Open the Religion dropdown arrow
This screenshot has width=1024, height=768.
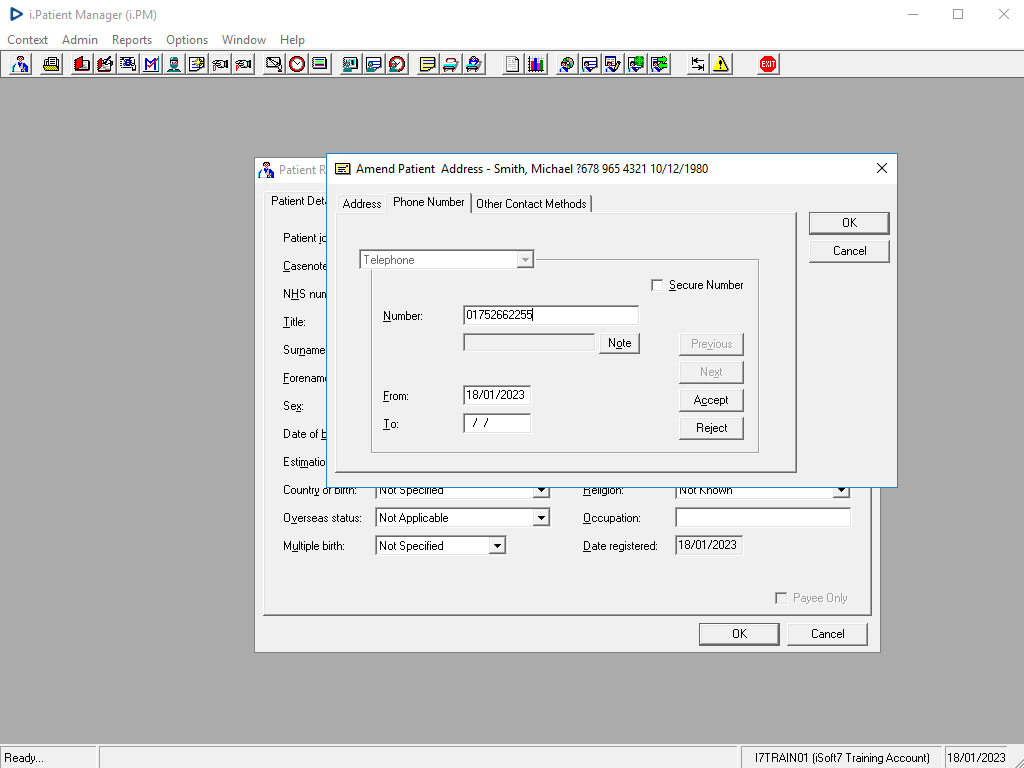pos(841,490)
